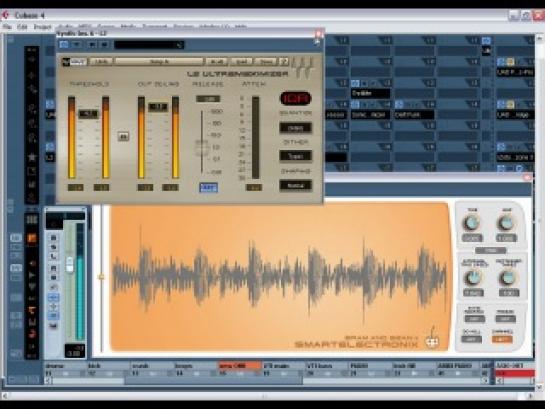Select the highlighted orange channel label
Screen dimensions: 545x409
[x=240, y=366]
